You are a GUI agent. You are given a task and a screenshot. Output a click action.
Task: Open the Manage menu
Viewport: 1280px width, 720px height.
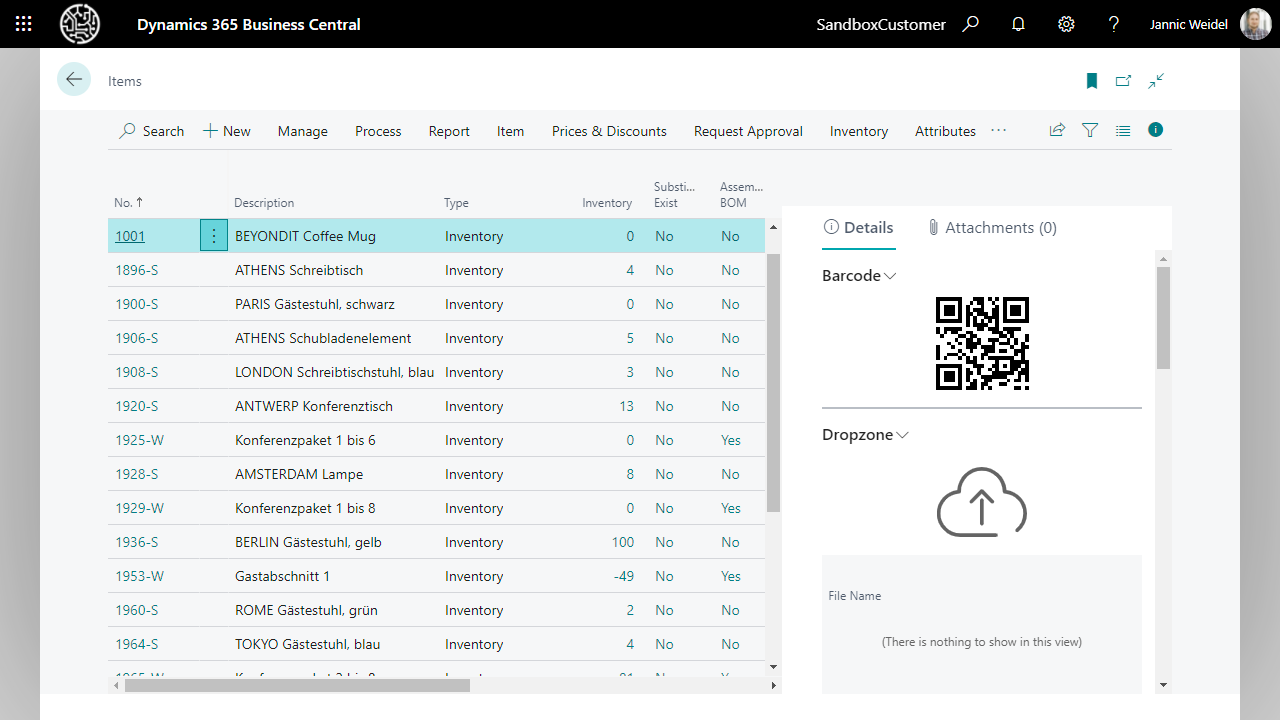pyautogui.click(x=303, y=131)
